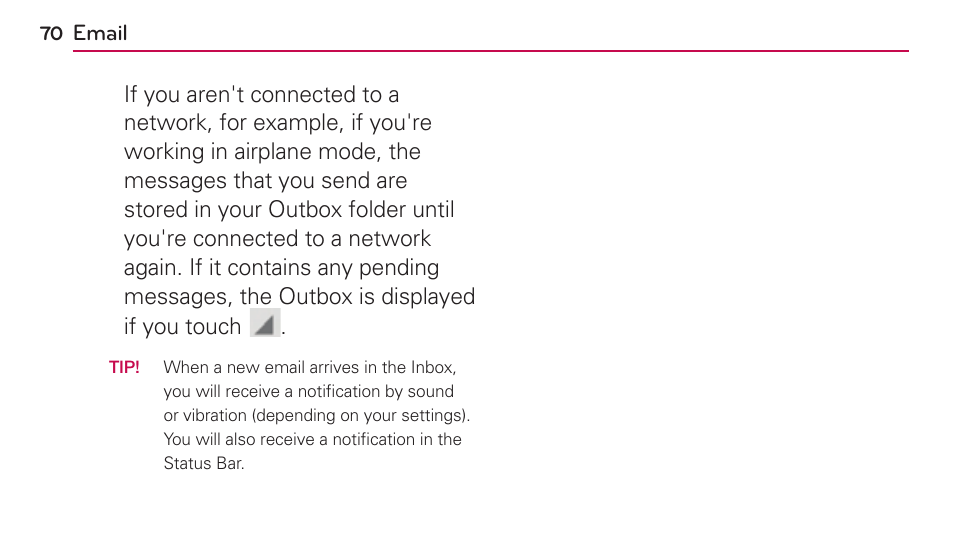Click "When a new email arrives" text
The width and height of the screenshot is (954, 546).
(261, 368)
